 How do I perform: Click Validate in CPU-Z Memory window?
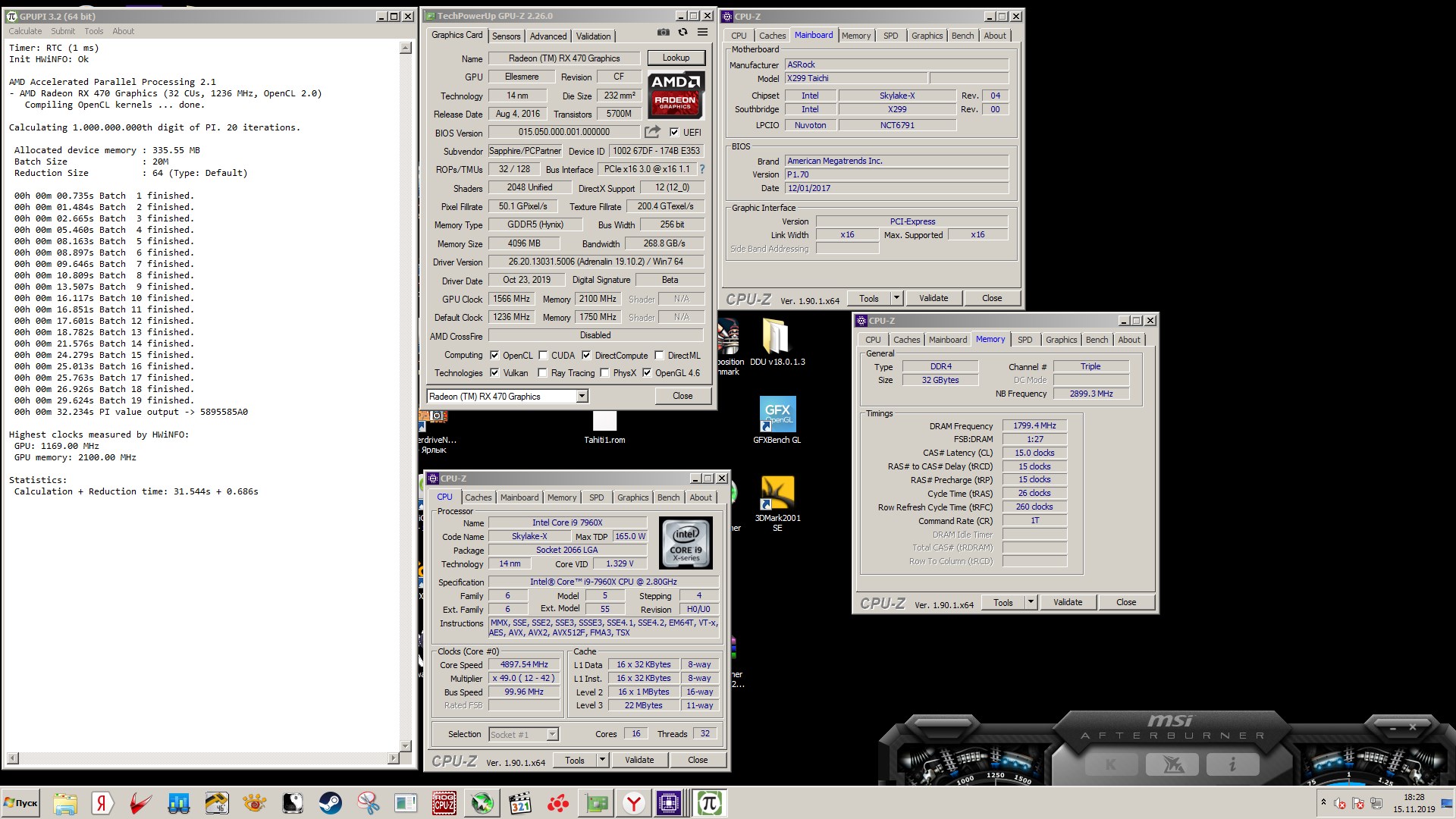tap(1067, 602)
